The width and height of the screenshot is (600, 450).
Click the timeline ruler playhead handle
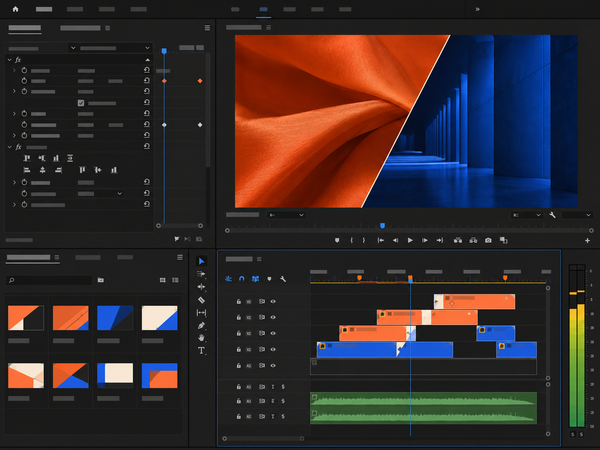click(410, 278)
